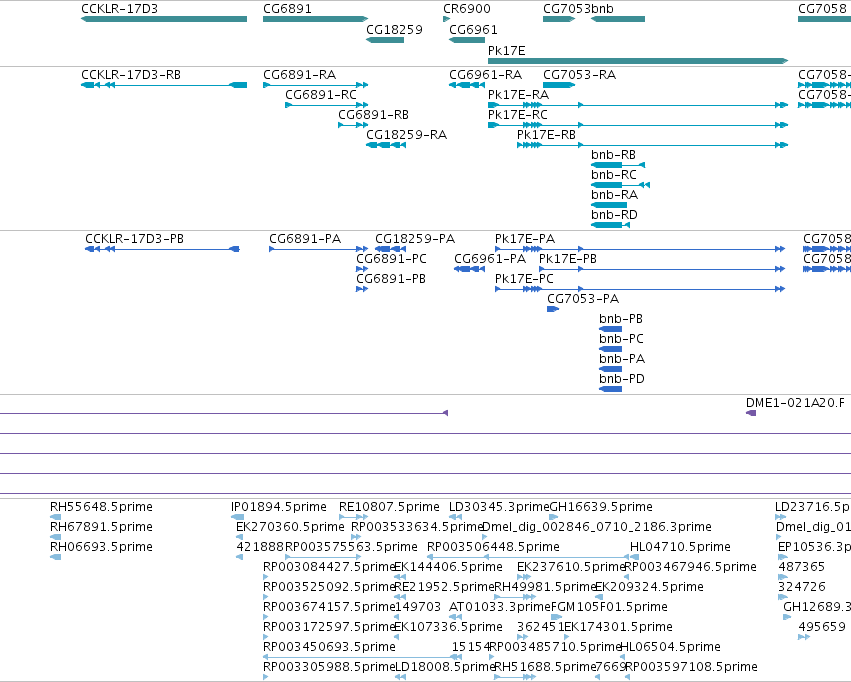
Task: Select the RH67891.5prime EST
Action: tap(55, 537)
